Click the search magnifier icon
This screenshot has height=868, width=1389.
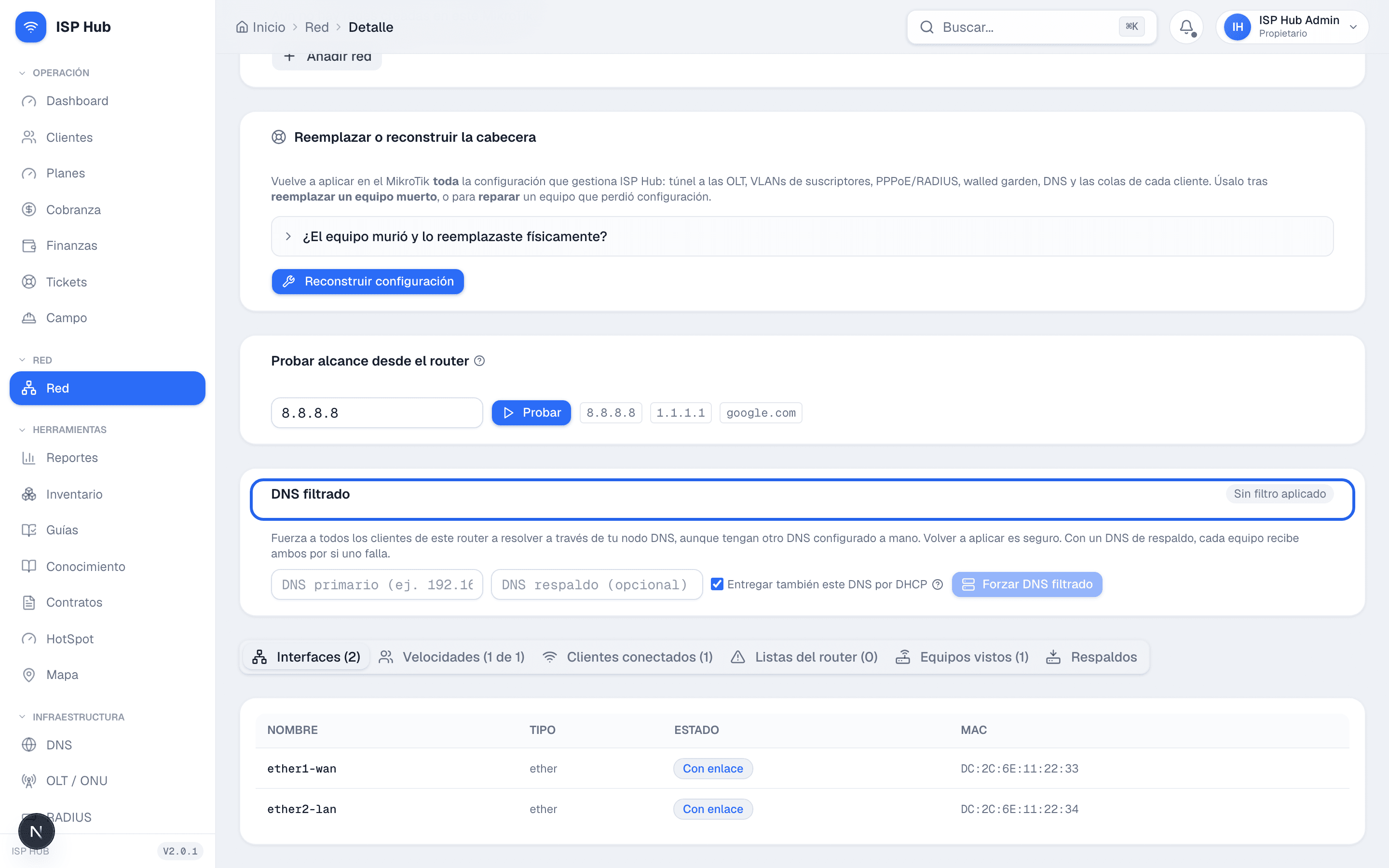click(x=927, y=27)
